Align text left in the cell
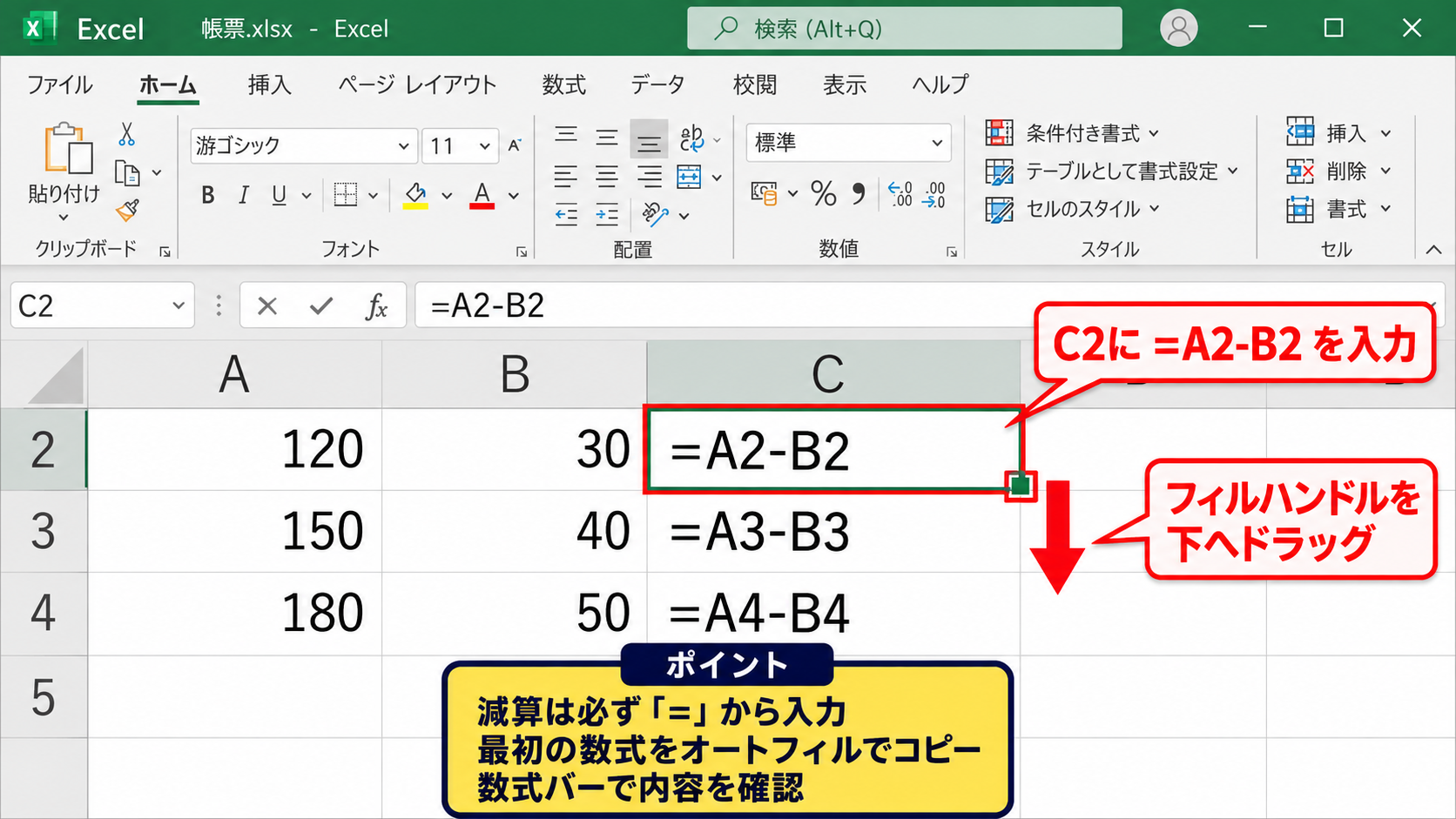This screenshot has width=1456, height=819. tap(566, 177)
